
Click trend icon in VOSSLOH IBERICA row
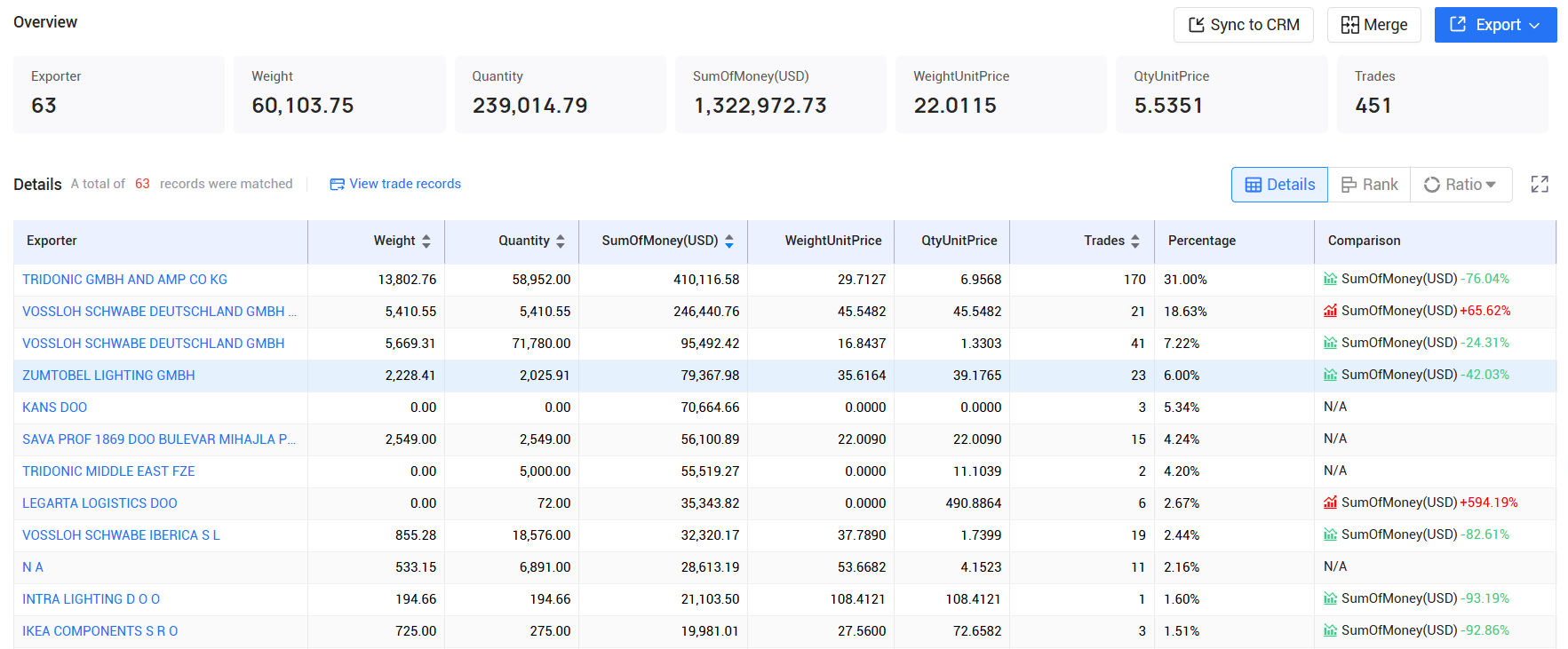tap(1330, 534)
